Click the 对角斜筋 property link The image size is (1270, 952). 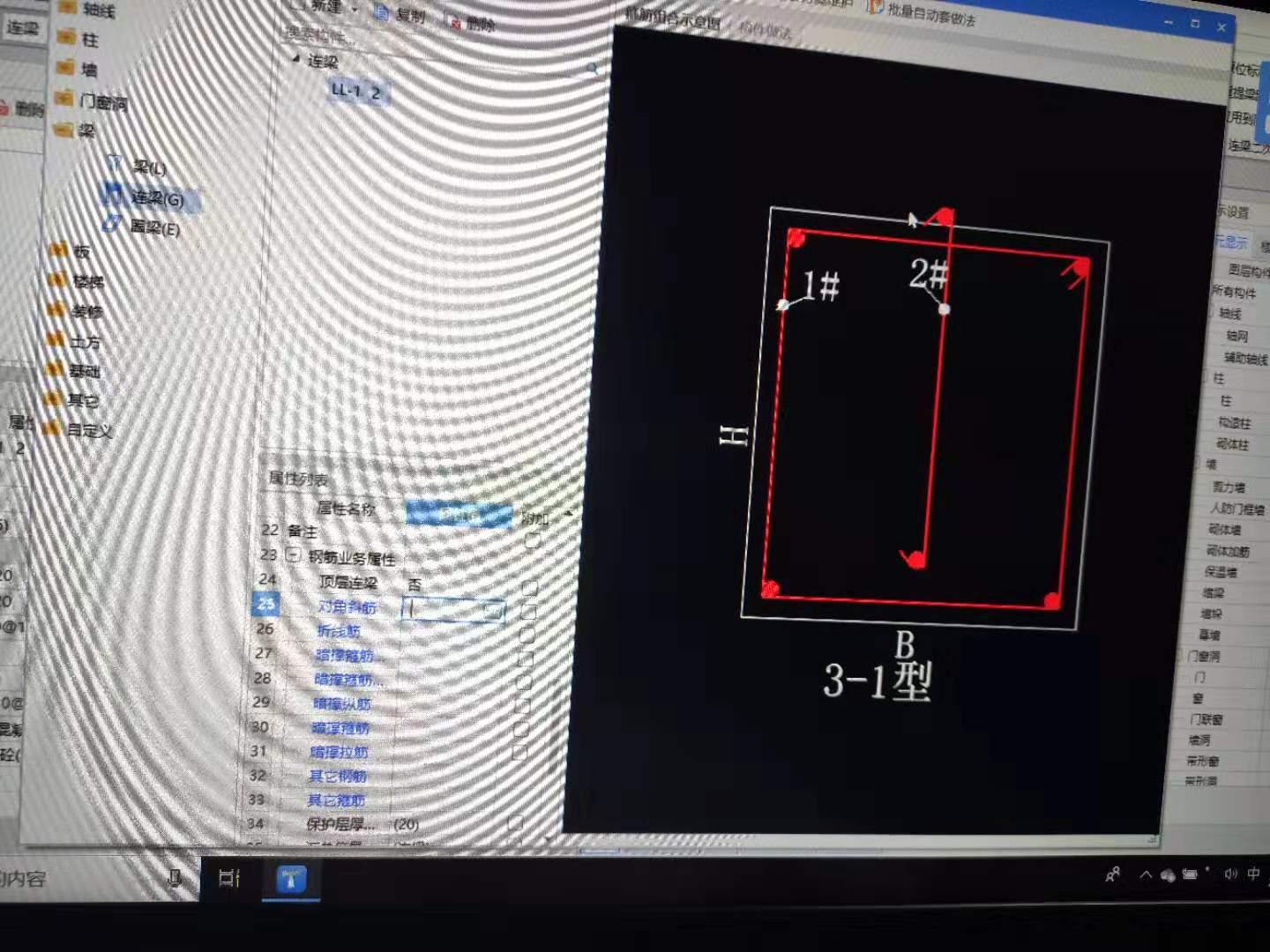click(x=347, y=606)
